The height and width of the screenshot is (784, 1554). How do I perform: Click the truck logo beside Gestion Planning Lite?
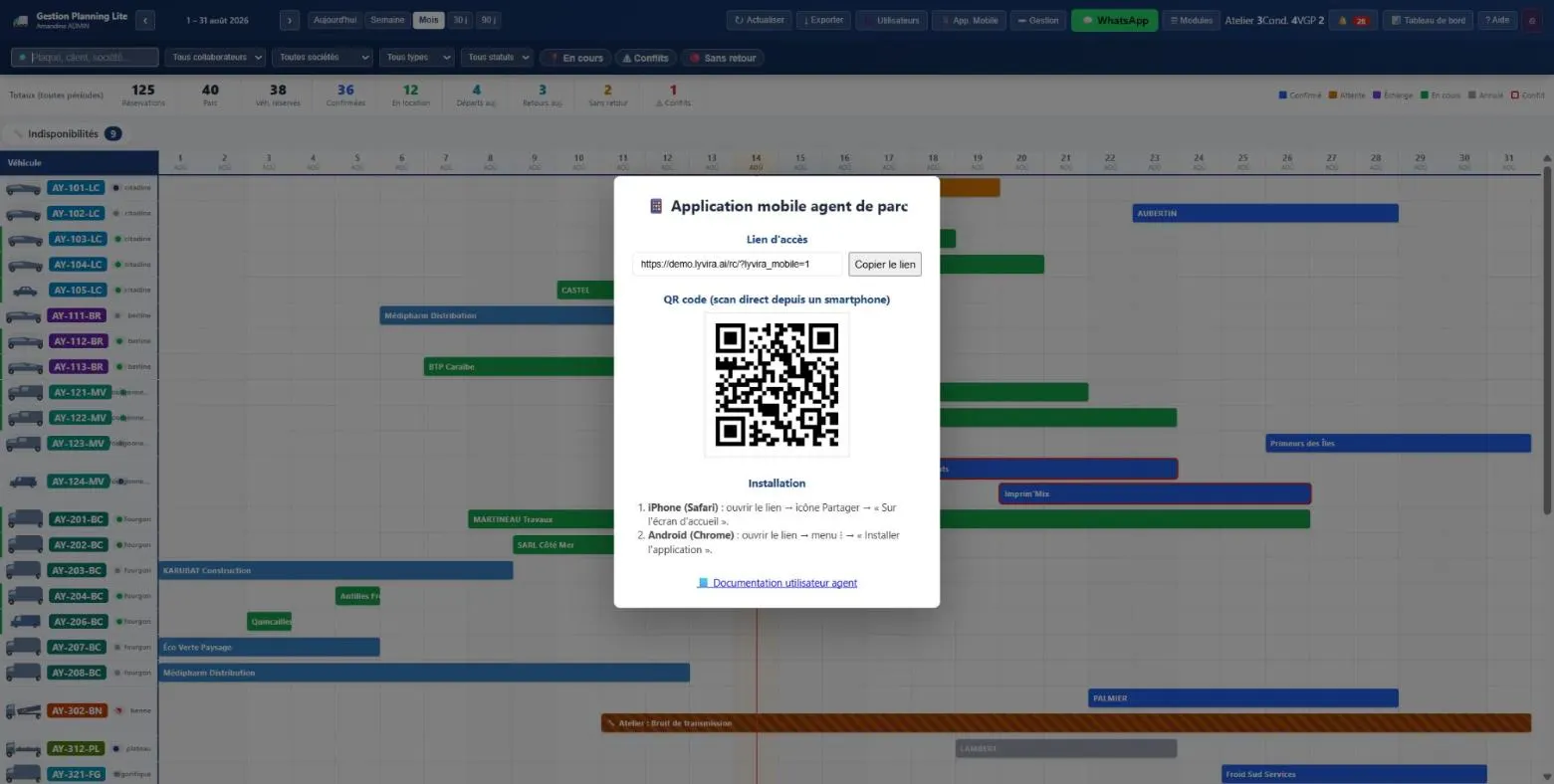tap(20, 20)
